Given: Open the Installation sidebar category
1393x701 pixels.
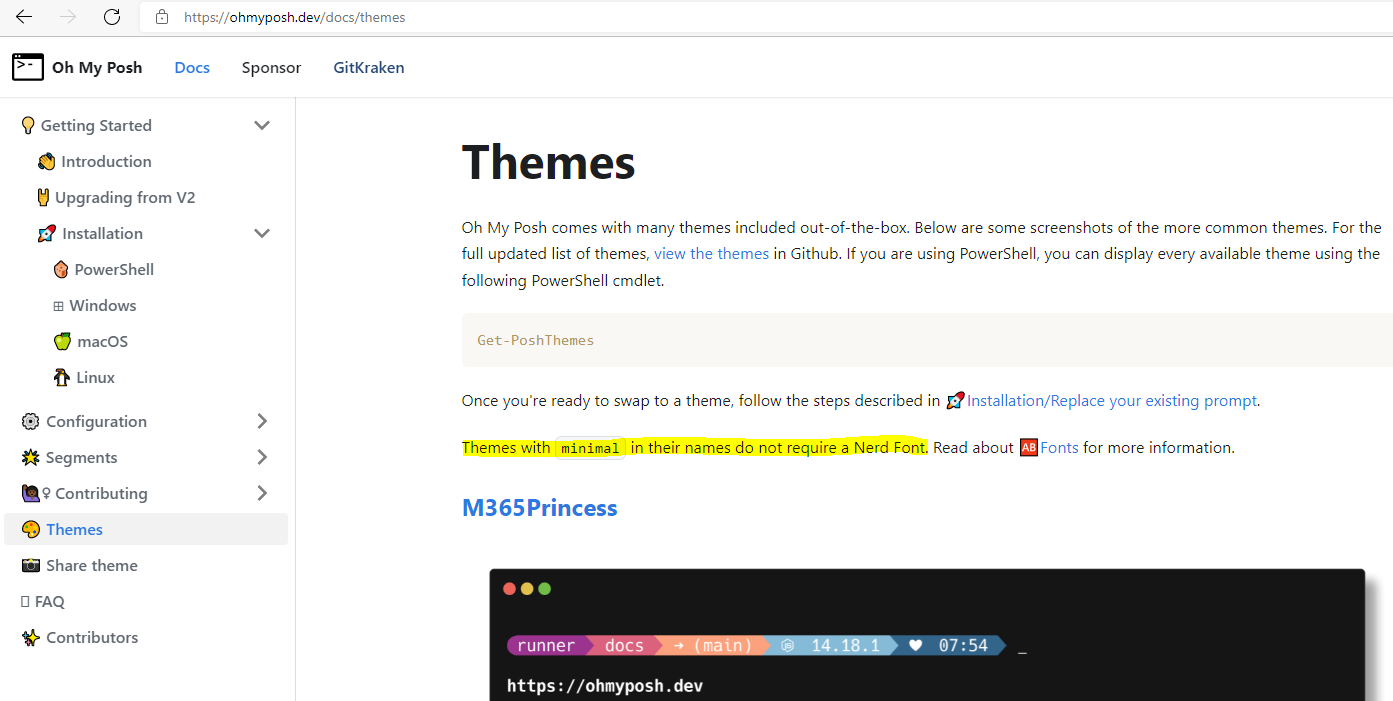Looking at the screenshot, I should 102,233.
